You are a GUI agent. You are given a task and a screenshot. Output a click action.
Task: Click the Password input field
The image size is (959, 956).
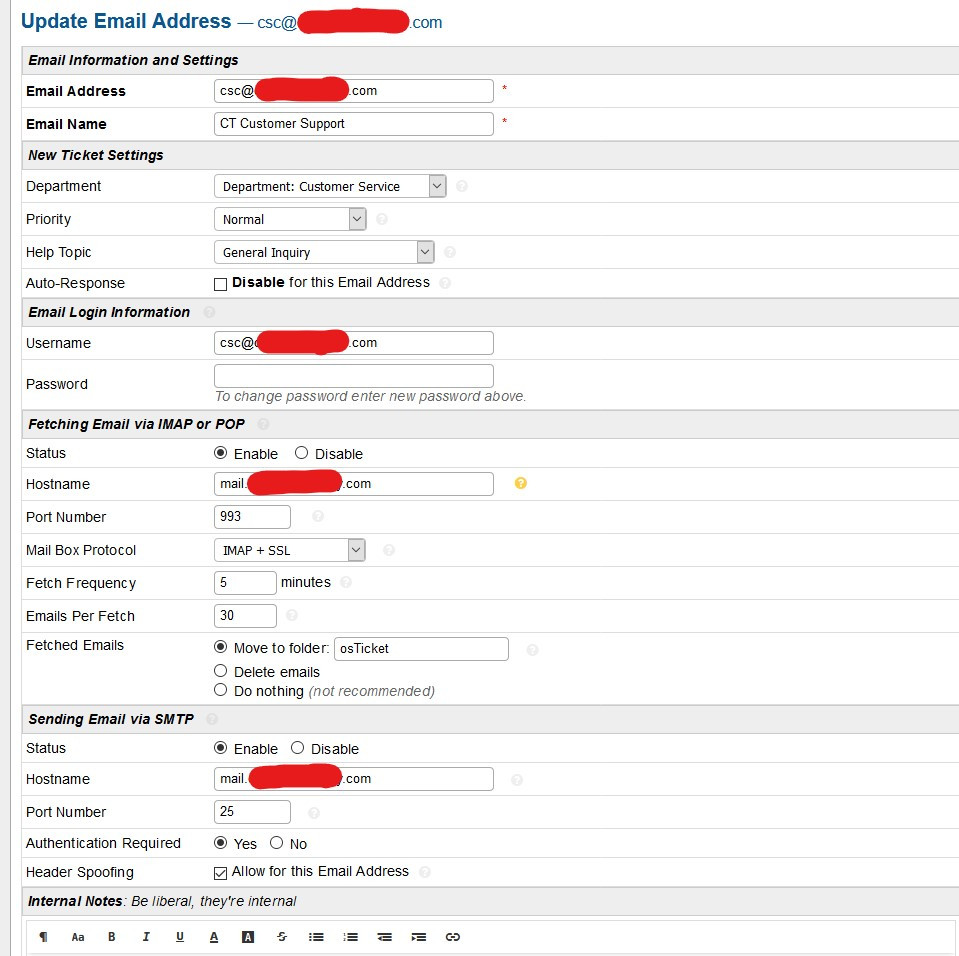354,376
